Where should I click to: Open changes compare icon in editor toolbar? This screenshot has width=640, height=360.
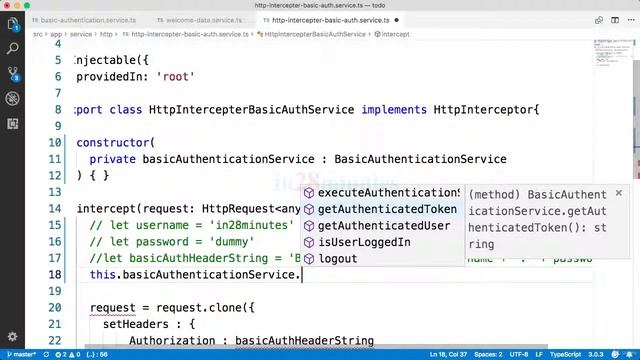599,20
